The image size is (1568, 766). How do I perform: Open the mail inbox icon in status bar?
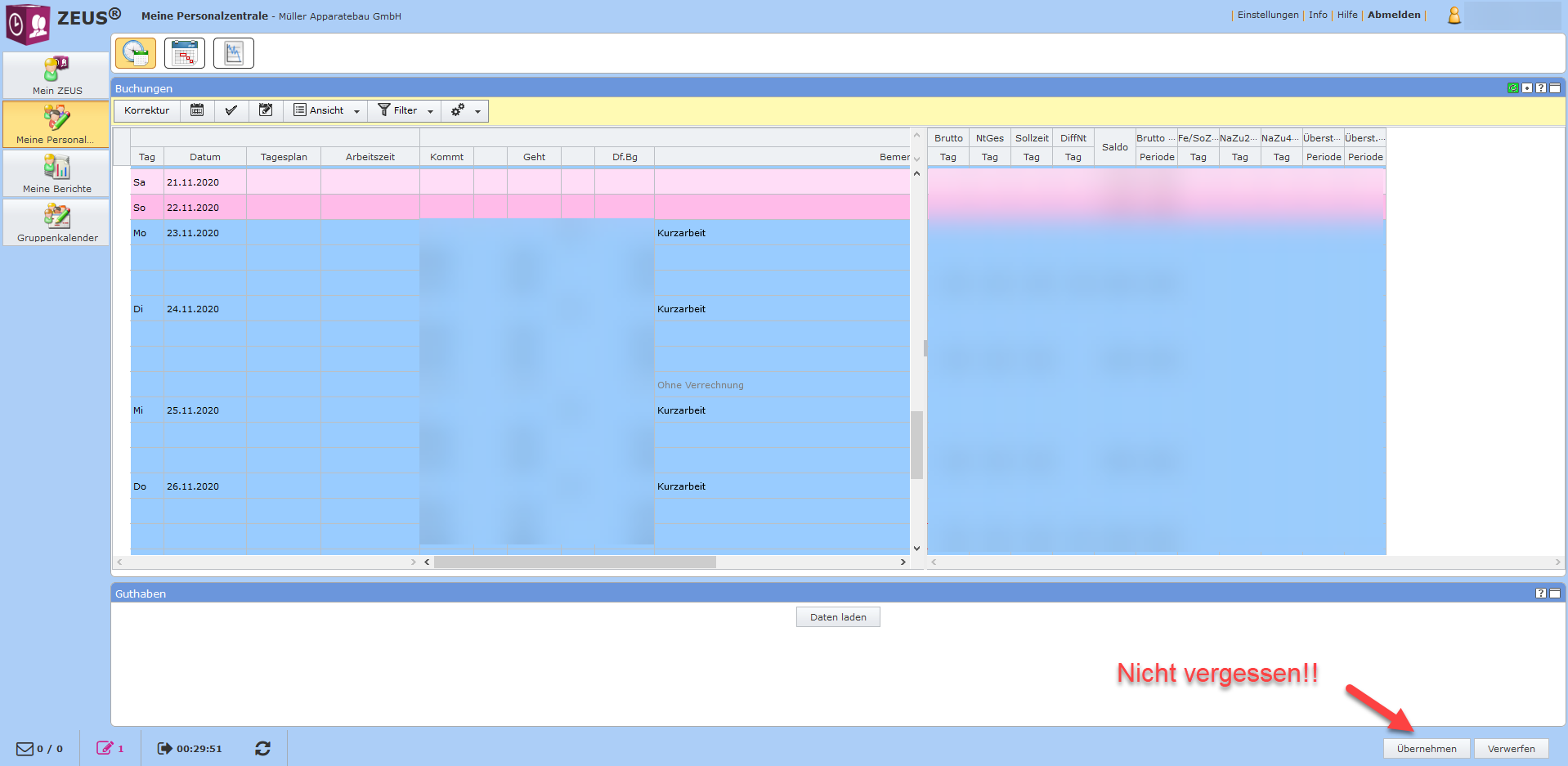(x=25, y=749)
